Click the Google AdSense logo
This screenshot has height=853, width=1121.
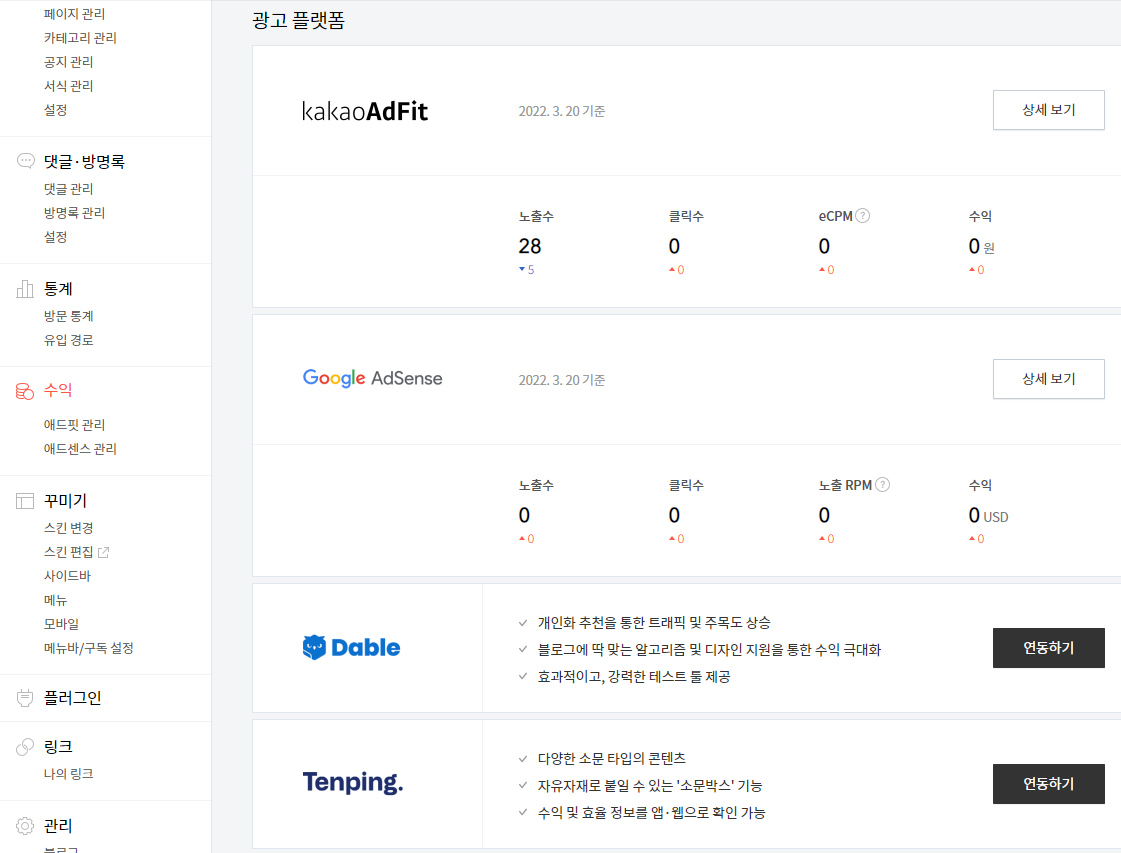pyautogui.click(x=372, y=378)
